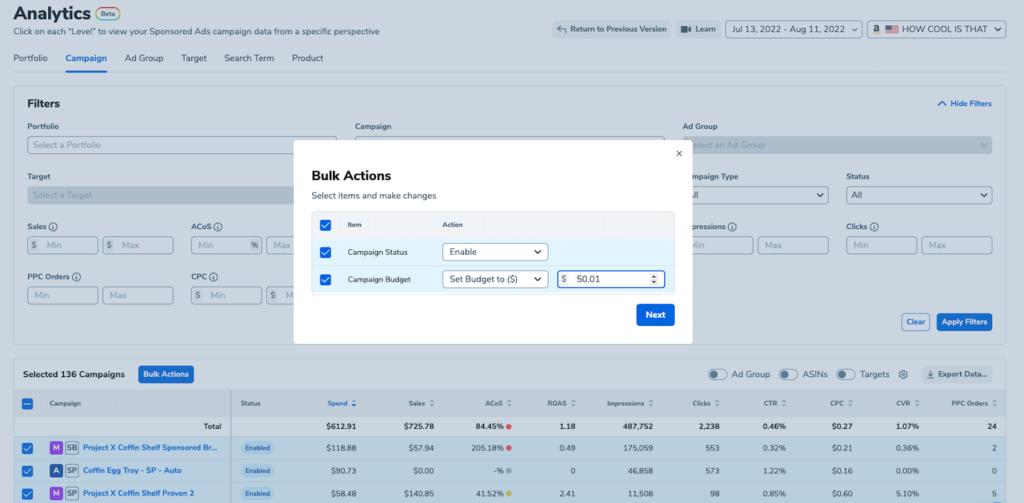Click the PPC Orders info icon
Image resolution: width=1024 pixels, height=503 pixels.
pyautogui.click(x=76, y=277)
